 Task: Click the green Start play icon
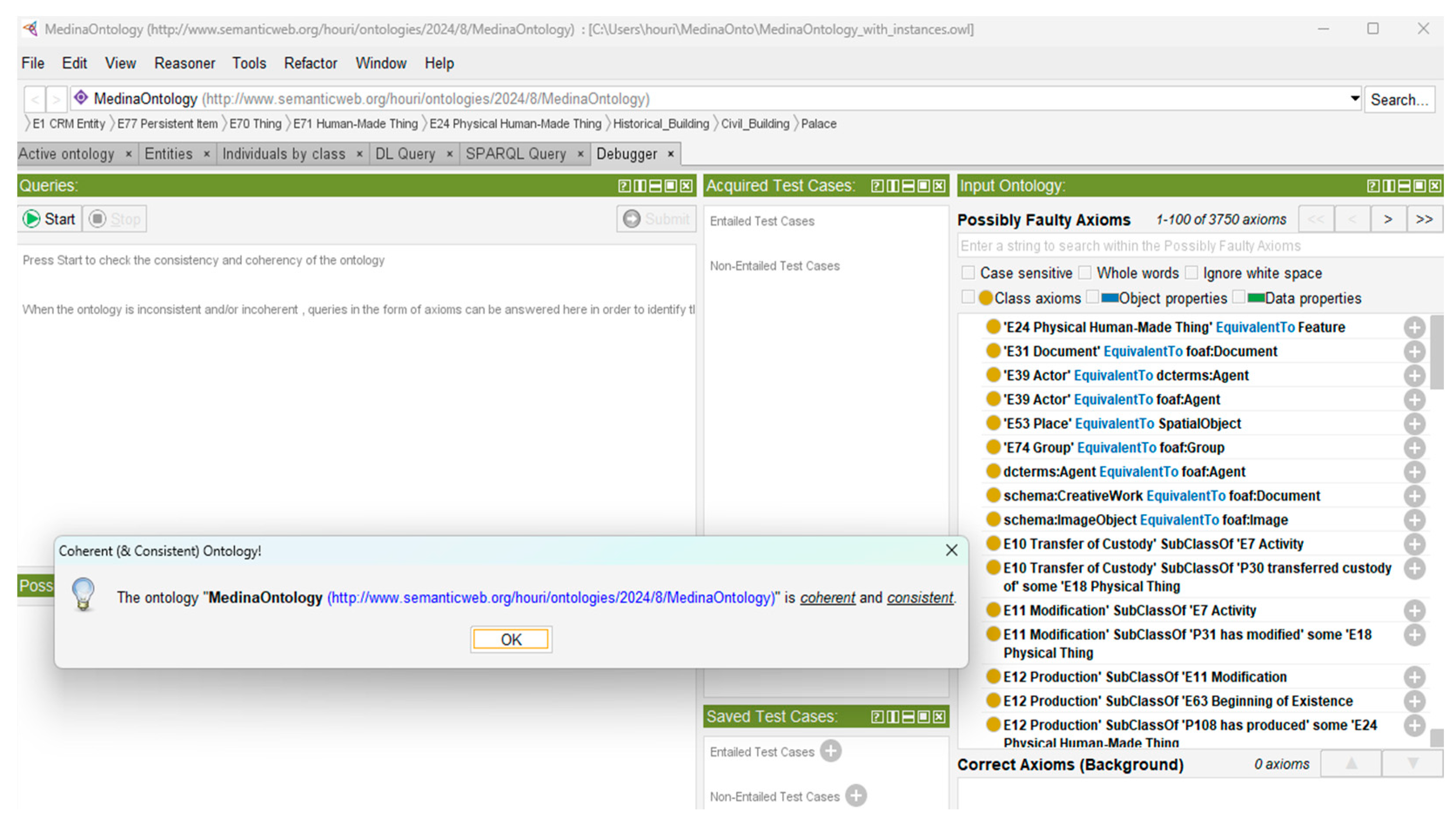click(x=32, y=219)
